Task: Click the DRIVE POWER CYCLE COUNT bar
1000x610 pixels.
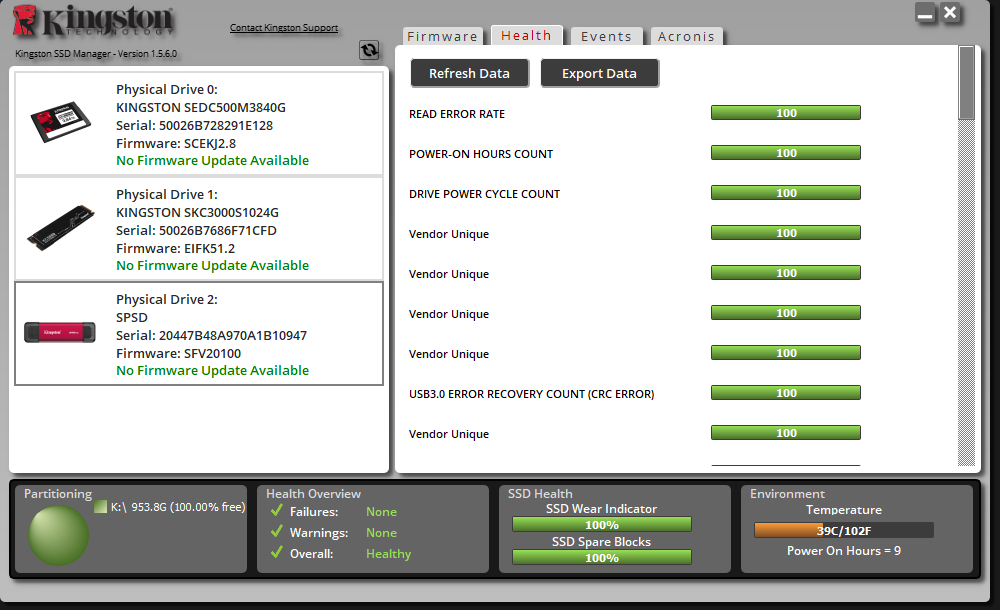Action: (786, 193)
